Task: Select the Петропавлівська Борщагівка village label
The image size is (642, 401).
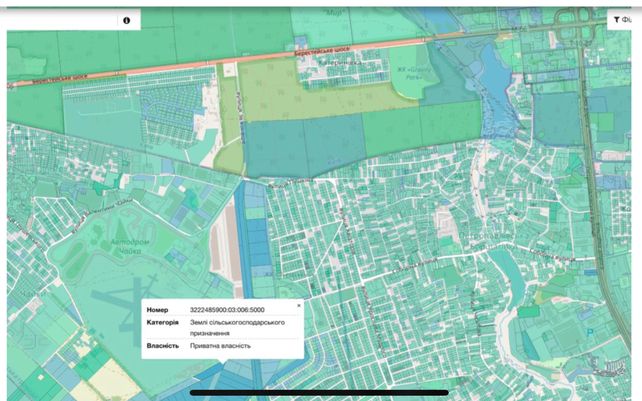Action: tap(486, 242)
